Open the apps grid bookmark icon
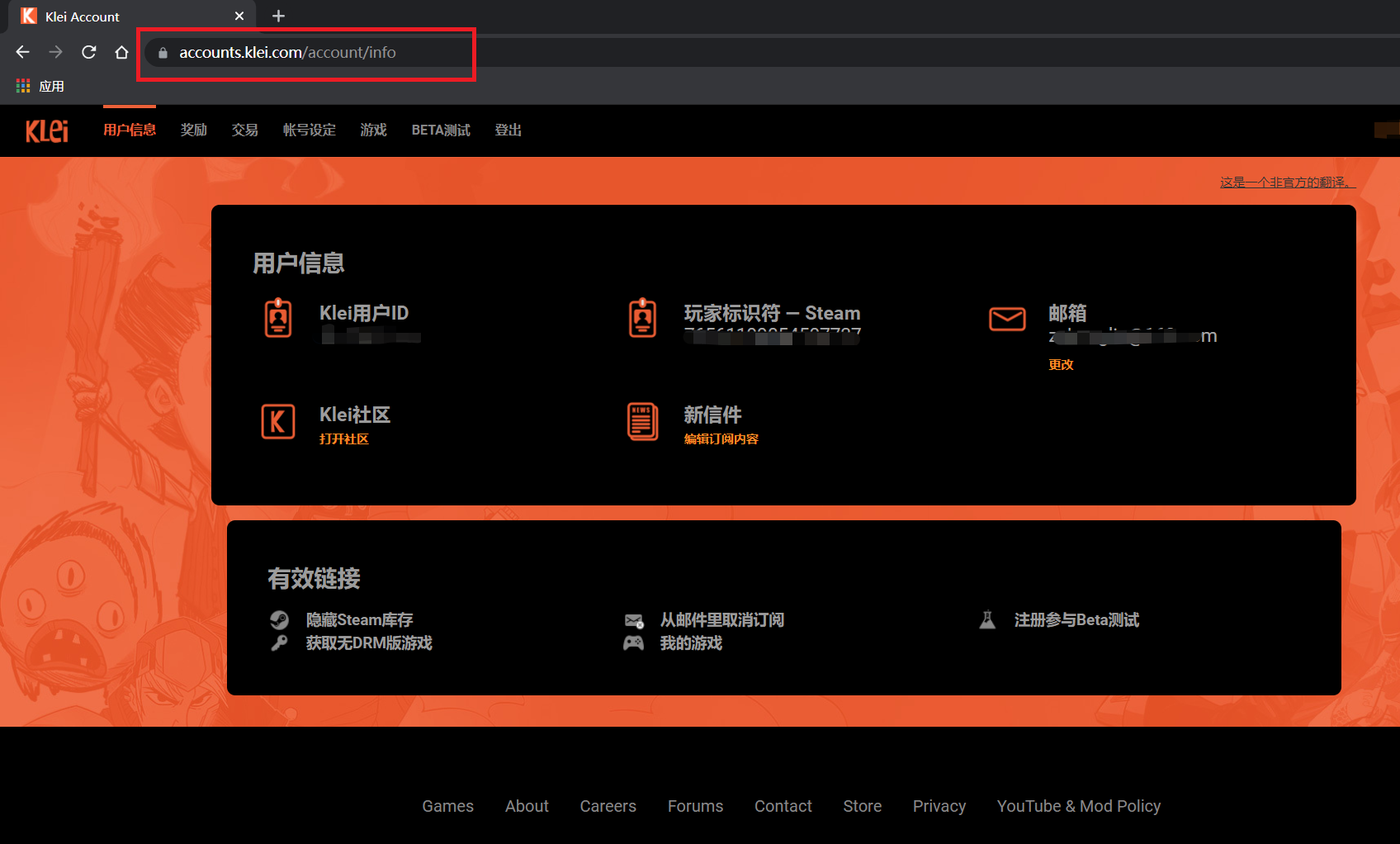 coord(23,86)
